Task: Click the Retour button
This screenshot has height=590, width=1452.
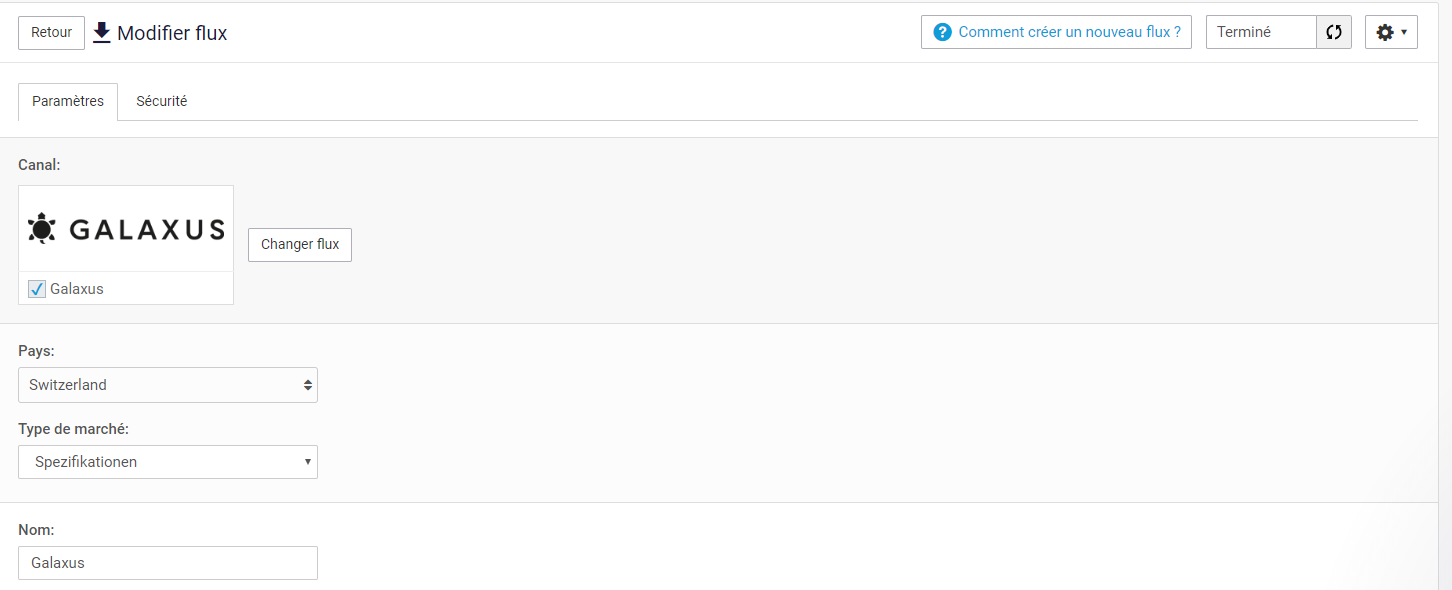Action: pyautogui.click(x=51, y=32)
